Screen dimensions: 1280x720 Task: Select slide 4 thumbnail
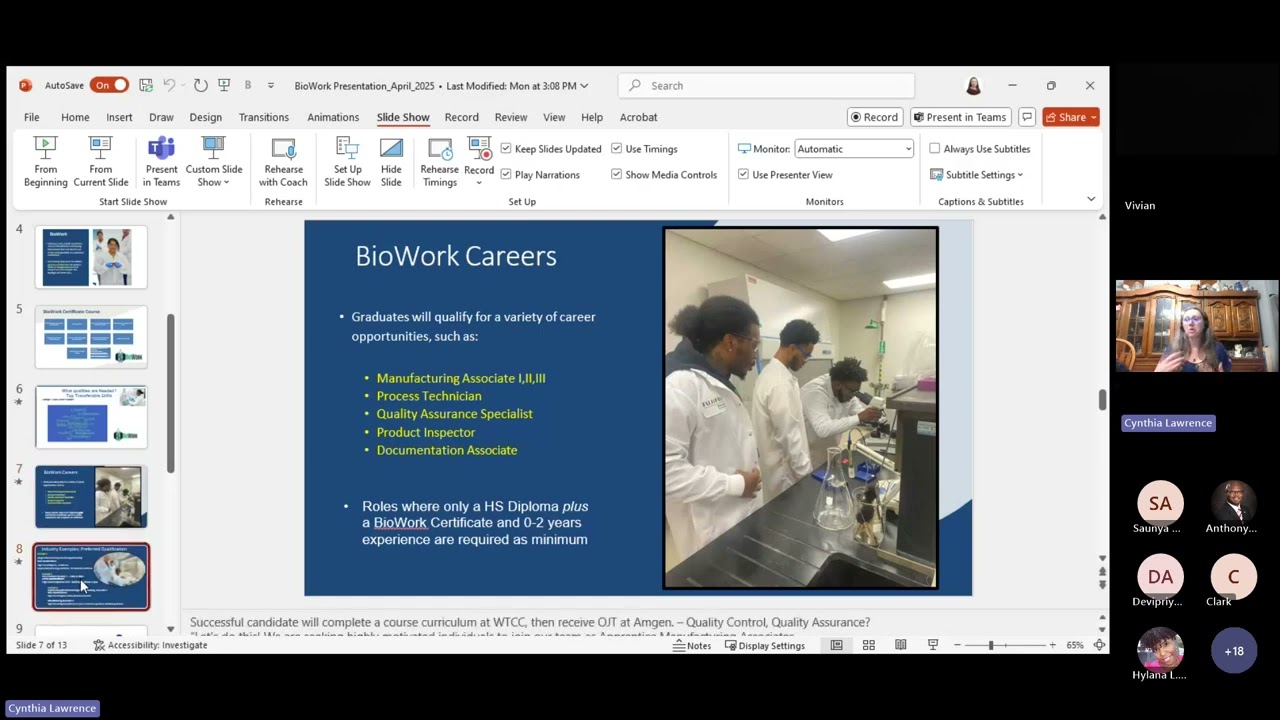point(91,257)
